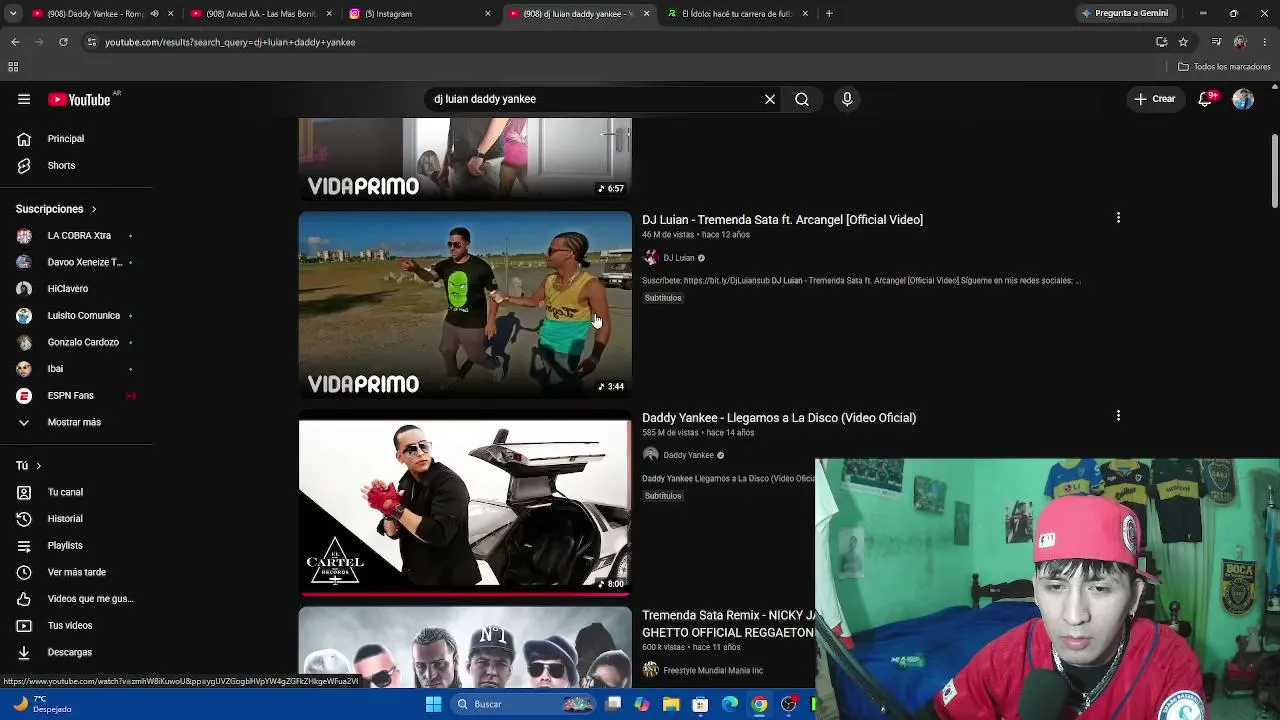The image size is (1280, 720).
Task: Open the top VidaPrimo 6:57 video thumbnail
Action: tap(465, 159)
